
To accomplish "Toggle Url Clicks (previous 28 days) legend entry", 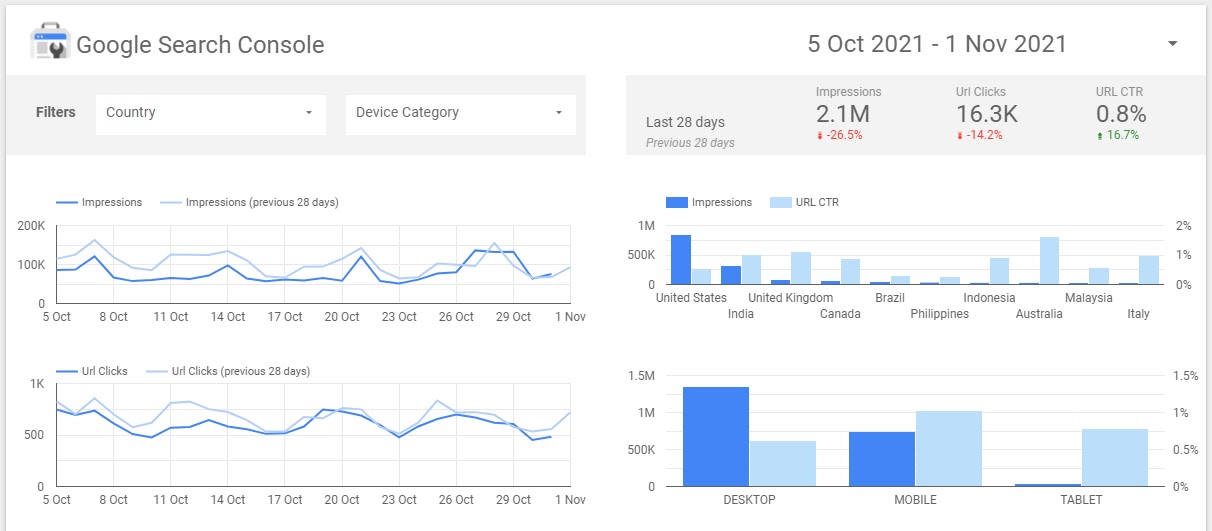I will tap(228, 371).
